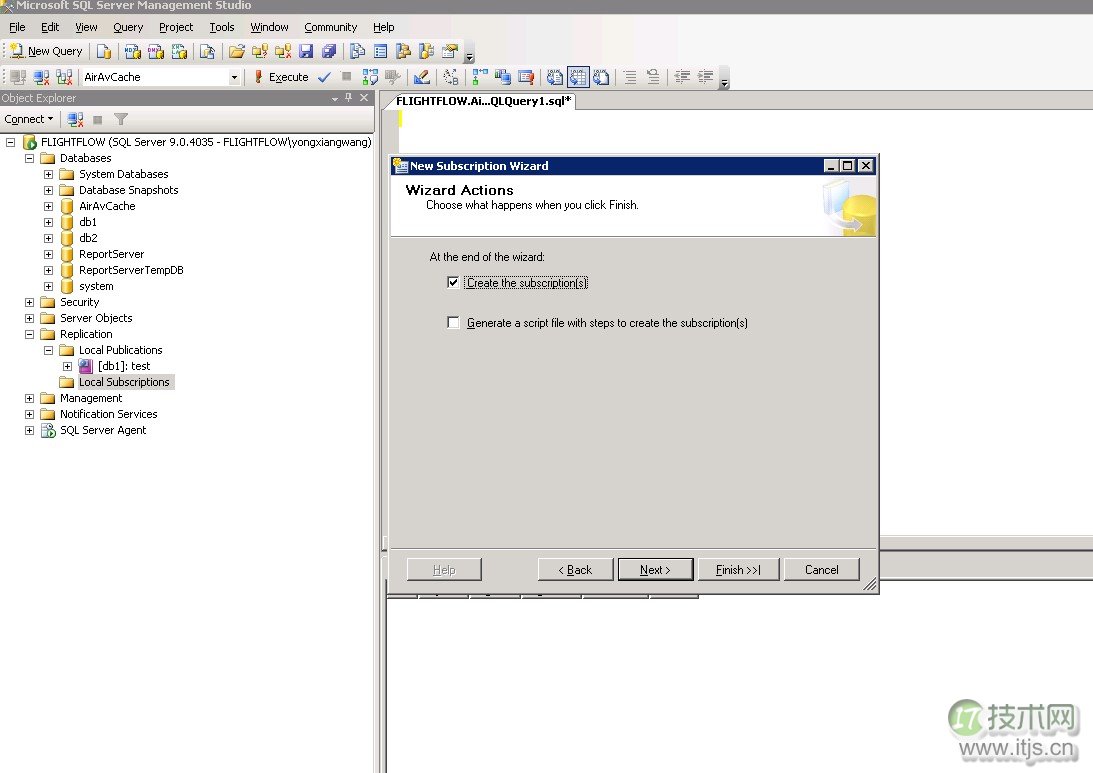Viewport: 1093px width, 773px height.
Task: Click the Properties Window toolbar icon
Action: pyautogui.click(x=450, y=51)
